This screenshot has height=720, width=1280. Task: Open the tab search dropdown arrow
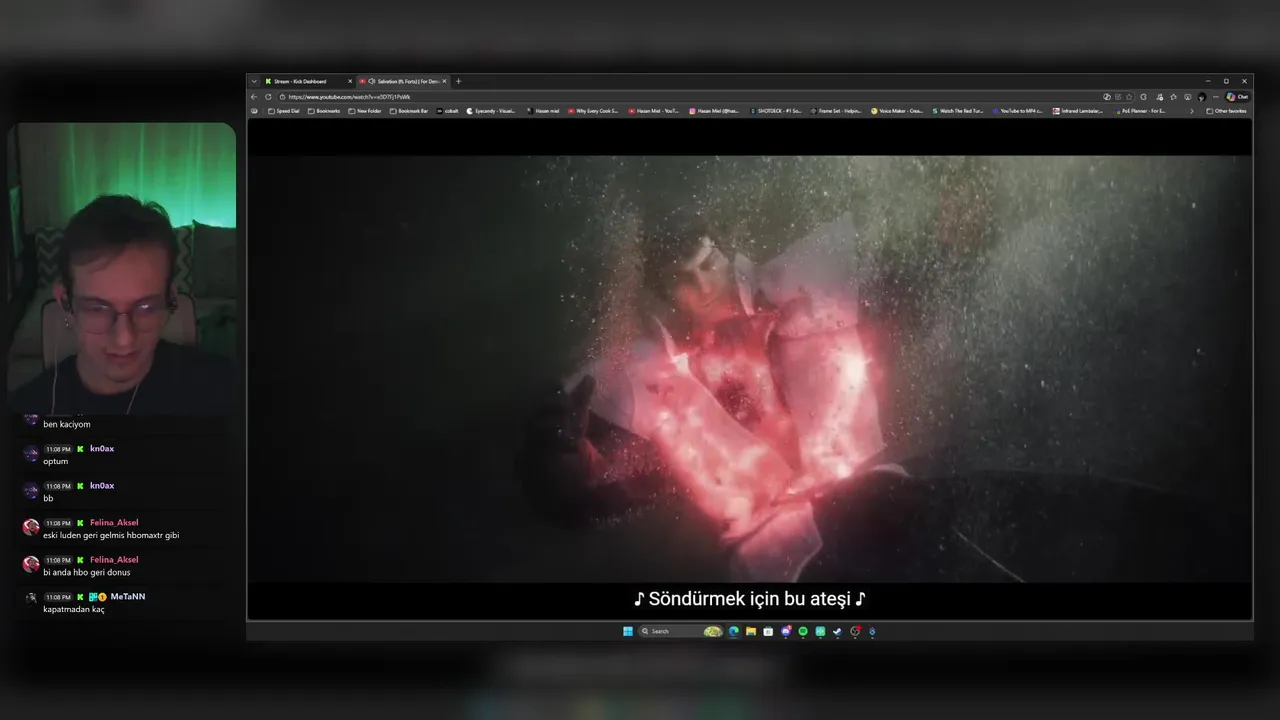(254, 81)
